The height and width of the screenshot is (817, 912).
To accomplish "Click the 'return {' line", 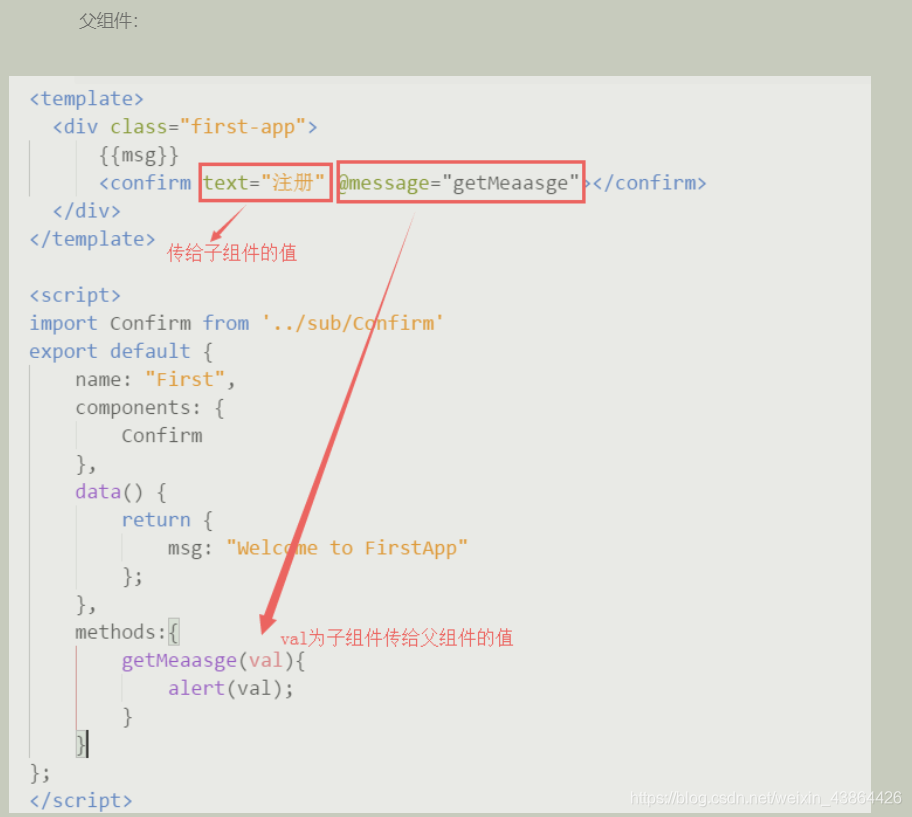I will (167, 520).
